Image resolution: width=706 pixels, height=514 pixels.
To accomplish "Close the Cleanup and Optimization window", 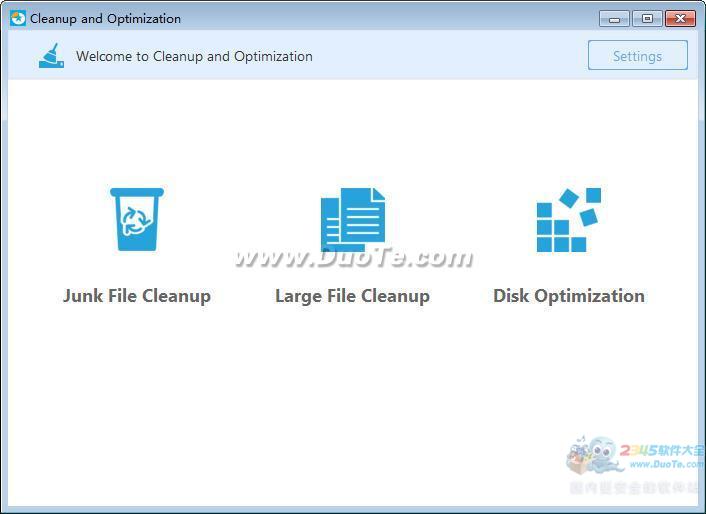I will click(x=680, y=19).
